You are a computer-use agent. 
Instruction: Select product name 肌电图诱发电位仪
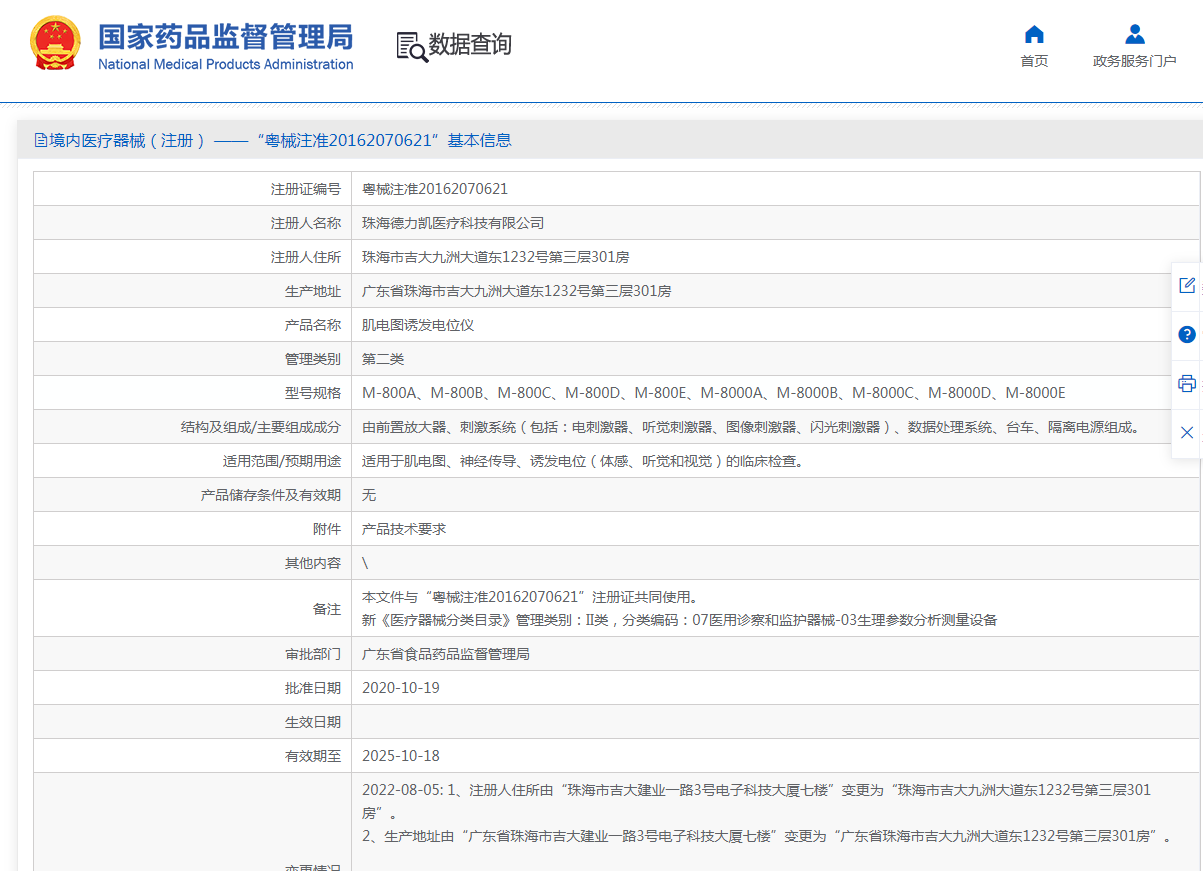click(x=418, y=325)
